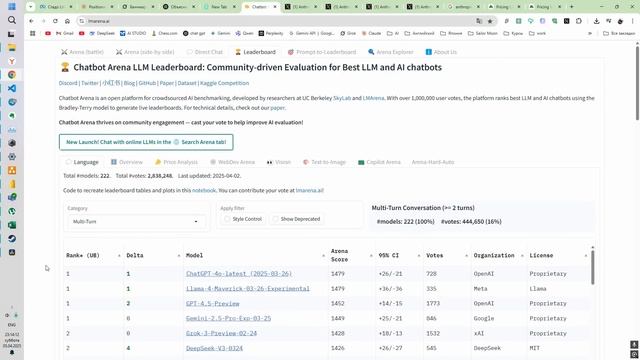640x360 pixels.
Task: Open the extensions puzzle icon
Action: pyautogui.click(x=579, y=21)
